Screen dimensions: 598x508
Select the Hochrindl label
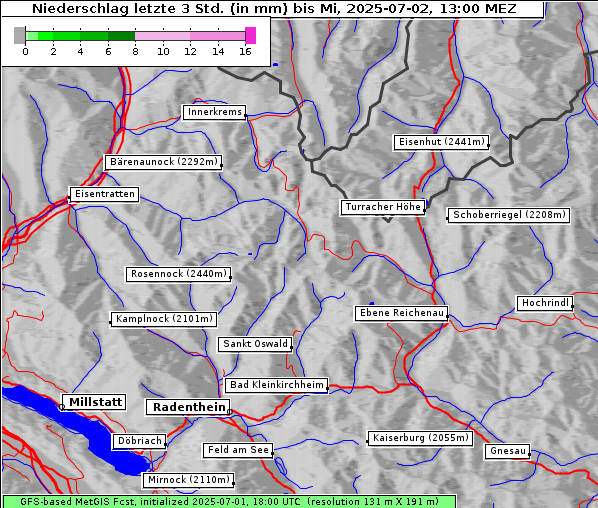pyautogui.click(x=545, y=303)
